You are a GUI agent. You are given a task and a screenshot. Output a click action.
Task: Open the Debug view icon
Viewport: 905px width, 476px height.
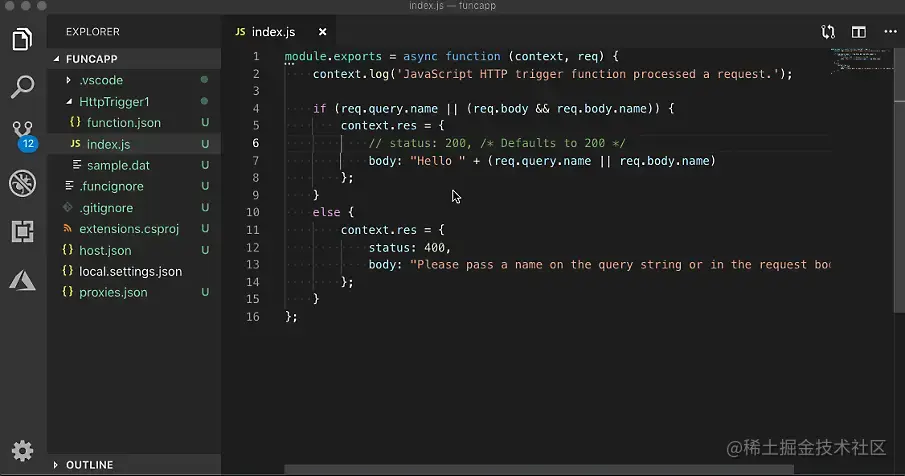(23, 183)
